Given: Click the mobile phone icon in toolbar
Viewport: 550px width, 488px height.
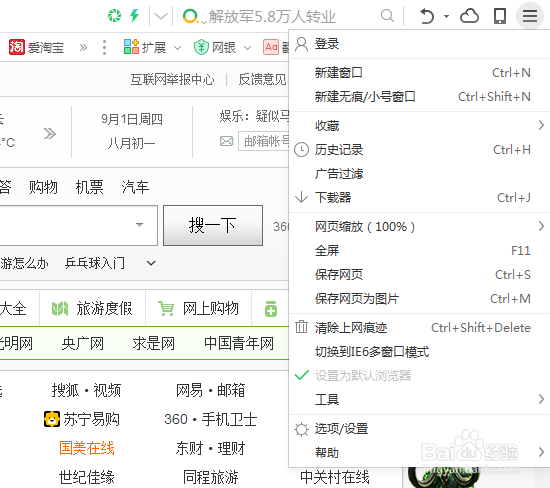Looking at the screenshot, I should coord(500,16).
